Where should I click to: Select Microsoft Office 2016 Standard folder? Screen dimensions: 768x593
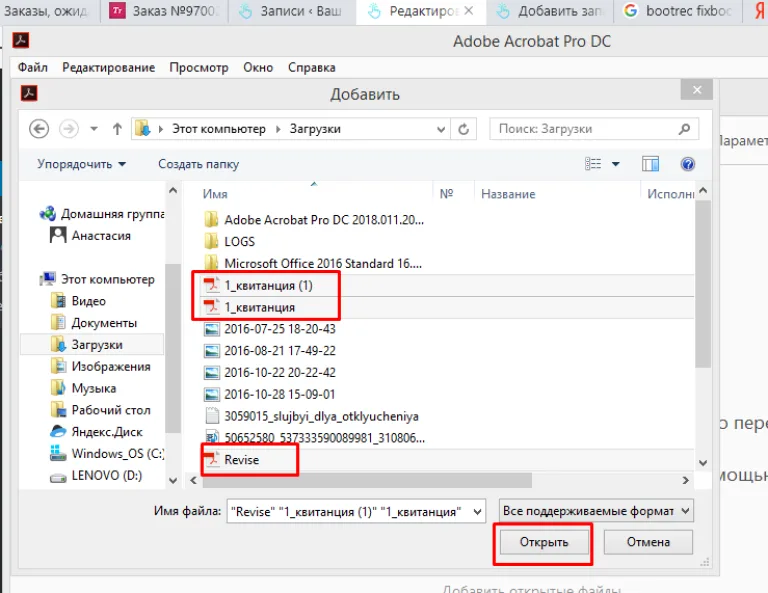tap(312, 263)
